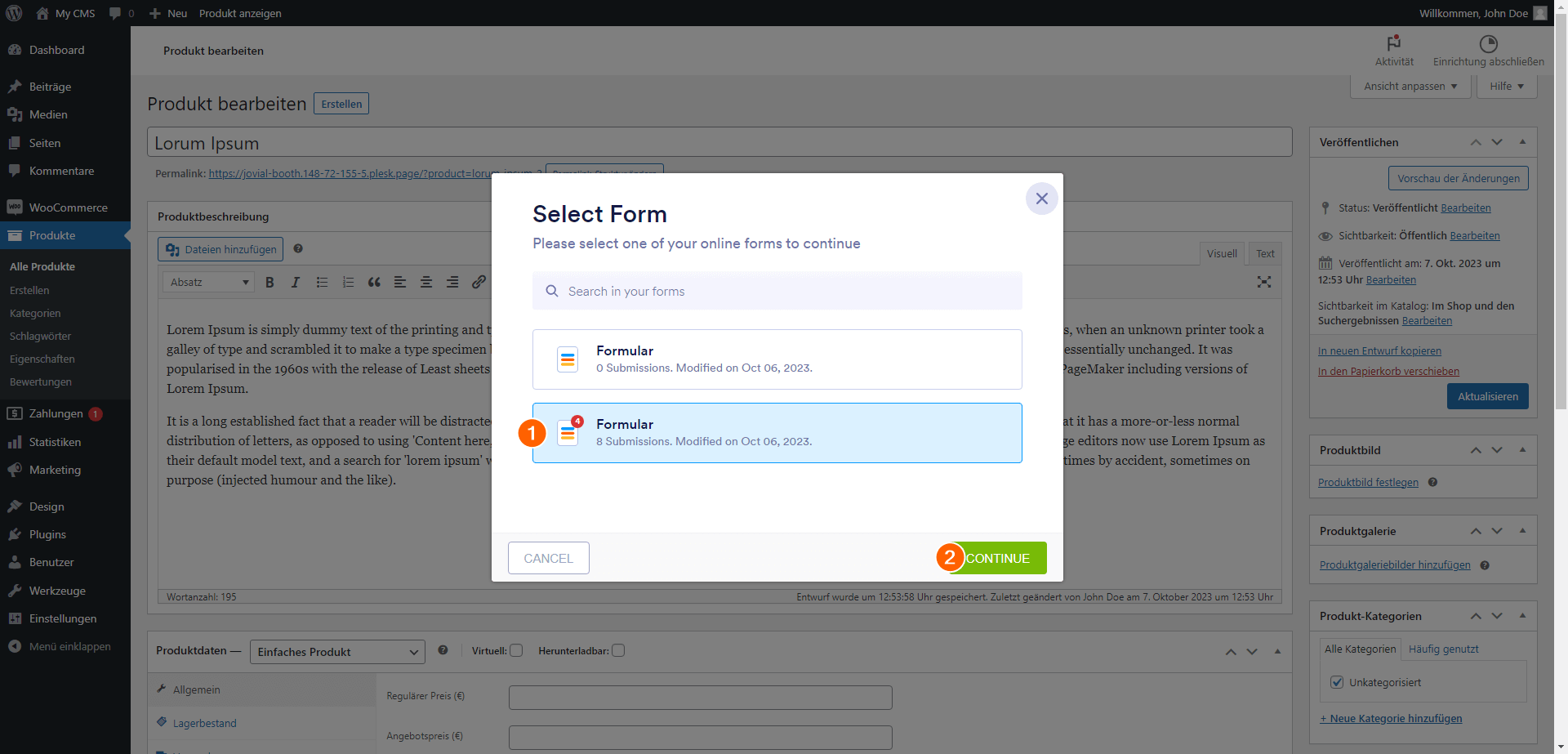This screenshot has height=754, width=1568.
Task: Go to My CMS site home
Action: 65,13
